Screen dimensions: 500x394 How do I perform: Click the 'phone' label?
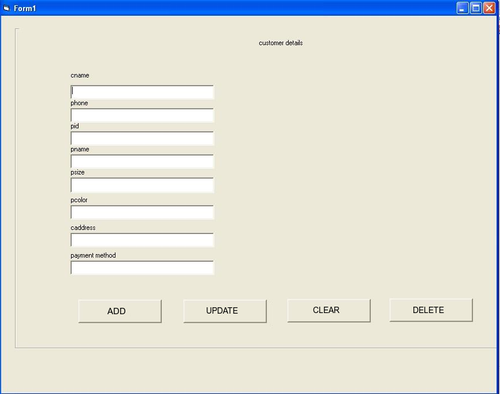(79, 103)
